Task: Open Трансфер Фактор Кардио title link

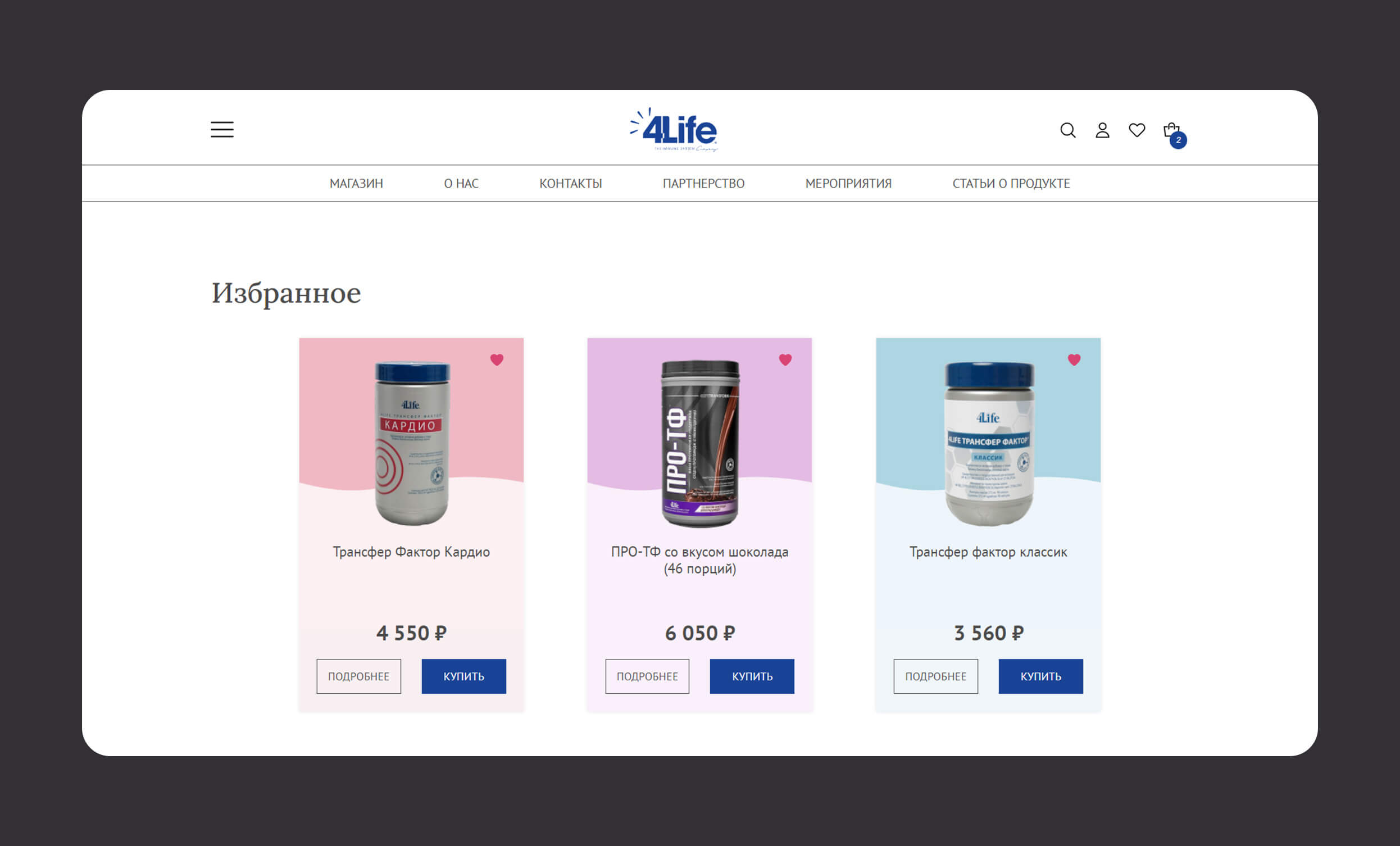Action: pos(411,552)
